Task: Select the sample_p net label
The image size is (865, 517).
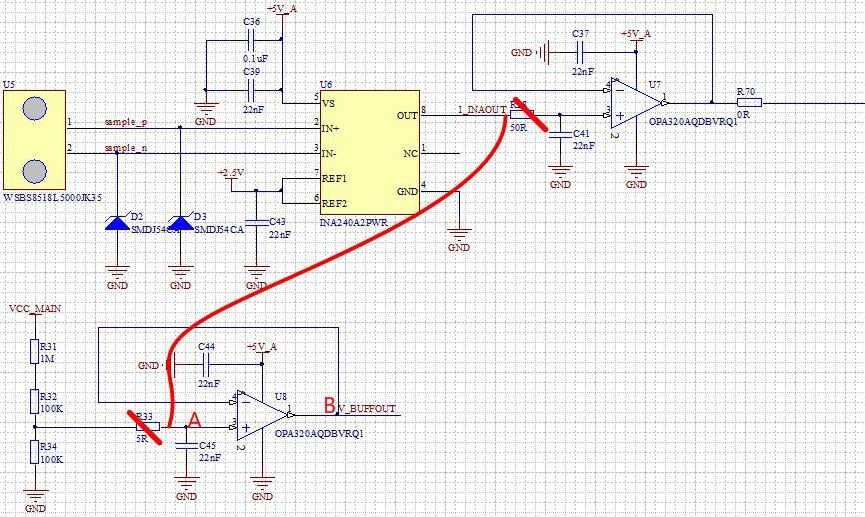Action: (126, 122)
